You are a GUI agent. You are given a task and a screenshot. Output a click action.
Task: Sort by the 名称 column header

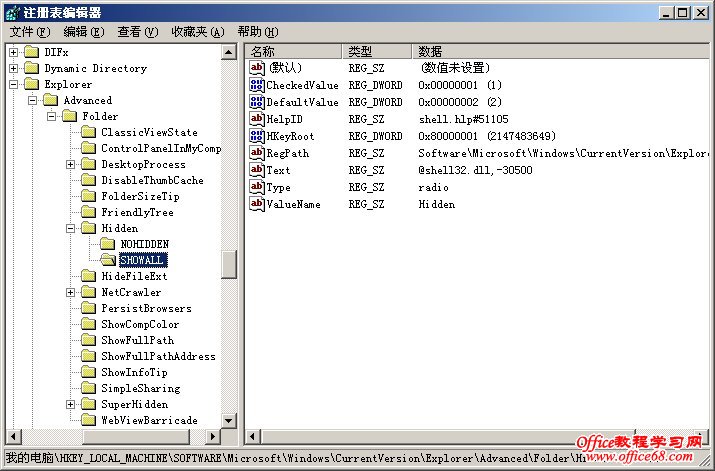[293, 52]
